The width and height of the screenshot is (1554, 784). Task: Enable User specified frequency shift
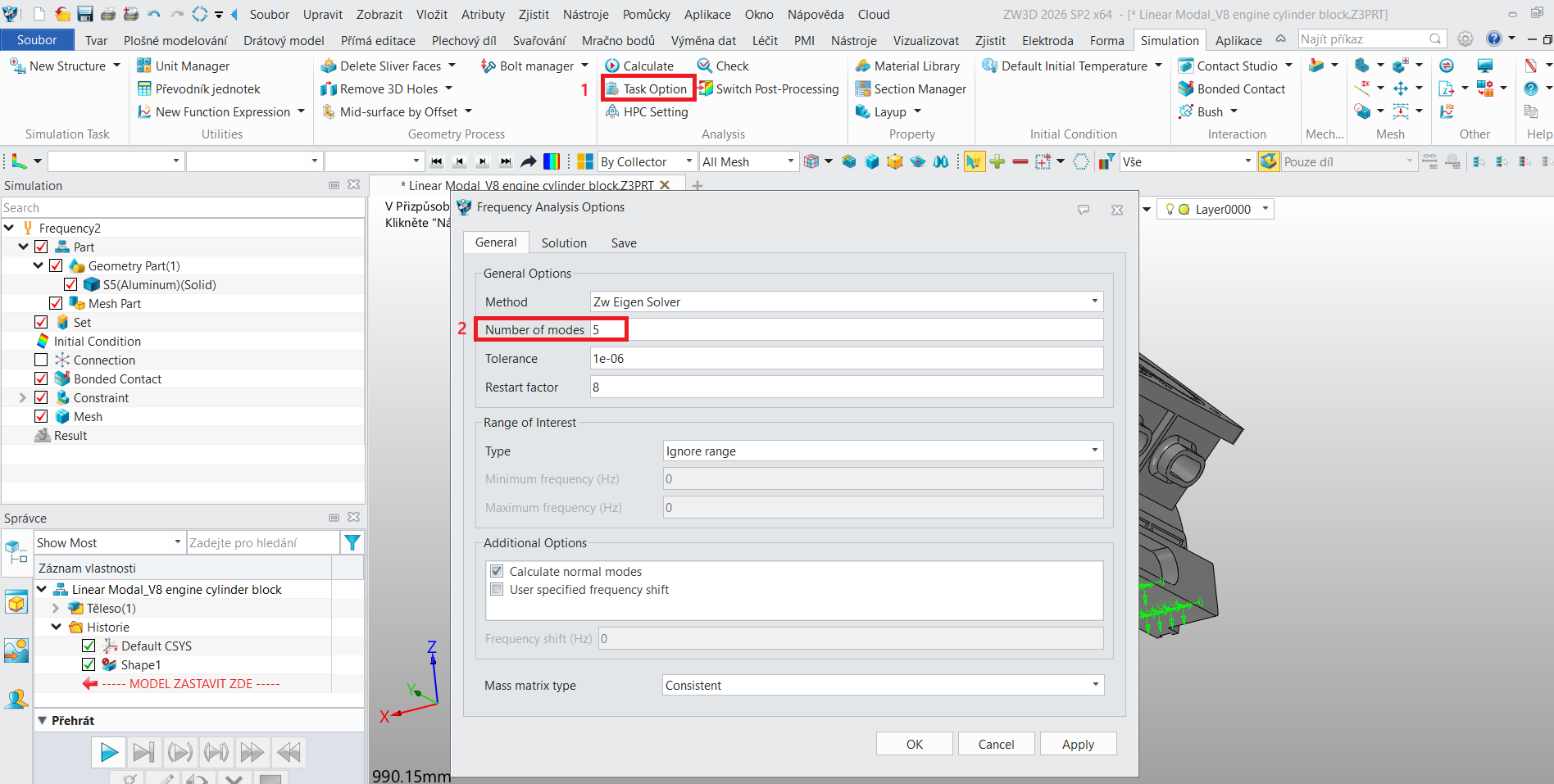pos(497,589)
